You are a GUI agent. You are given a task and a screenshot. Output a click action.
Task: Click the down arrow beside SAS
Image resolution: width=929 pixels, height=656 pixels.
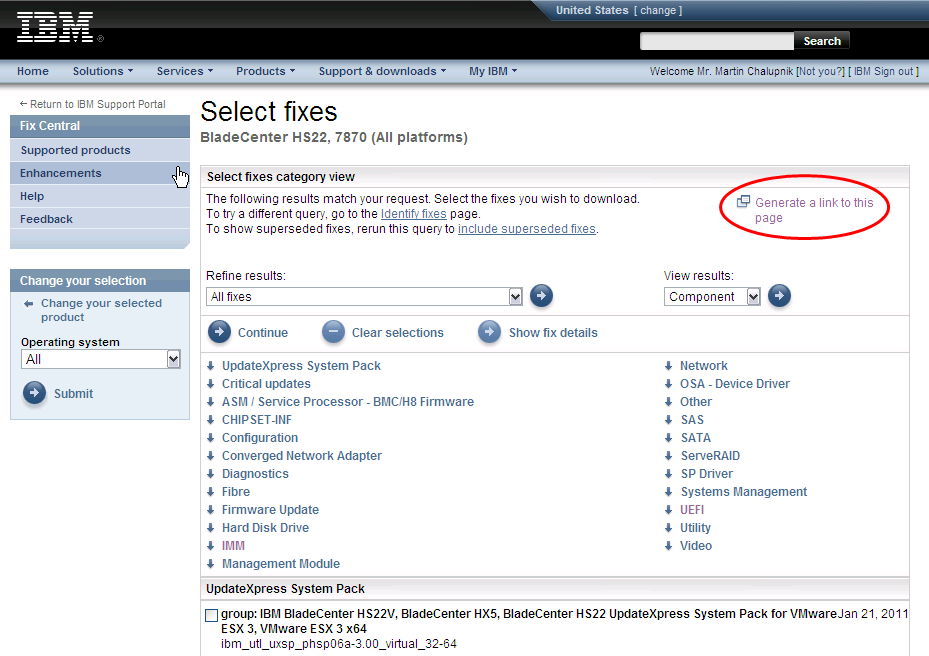click(x=668, y=420)
